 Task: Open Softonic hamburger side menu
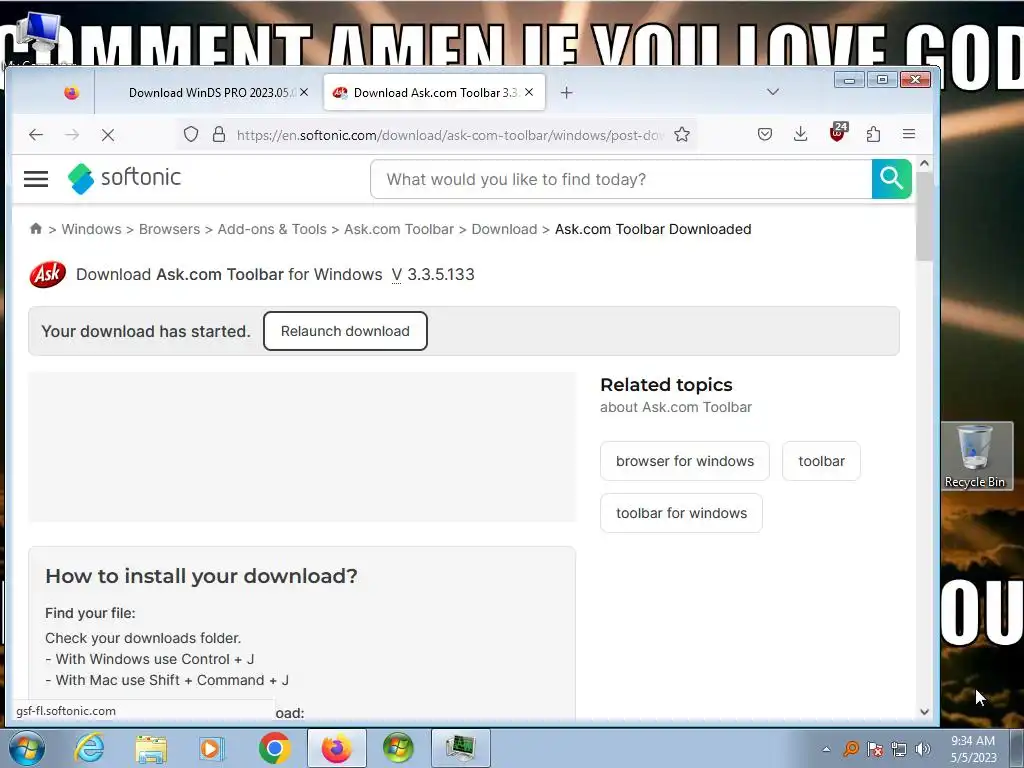[x=36, y=178]
